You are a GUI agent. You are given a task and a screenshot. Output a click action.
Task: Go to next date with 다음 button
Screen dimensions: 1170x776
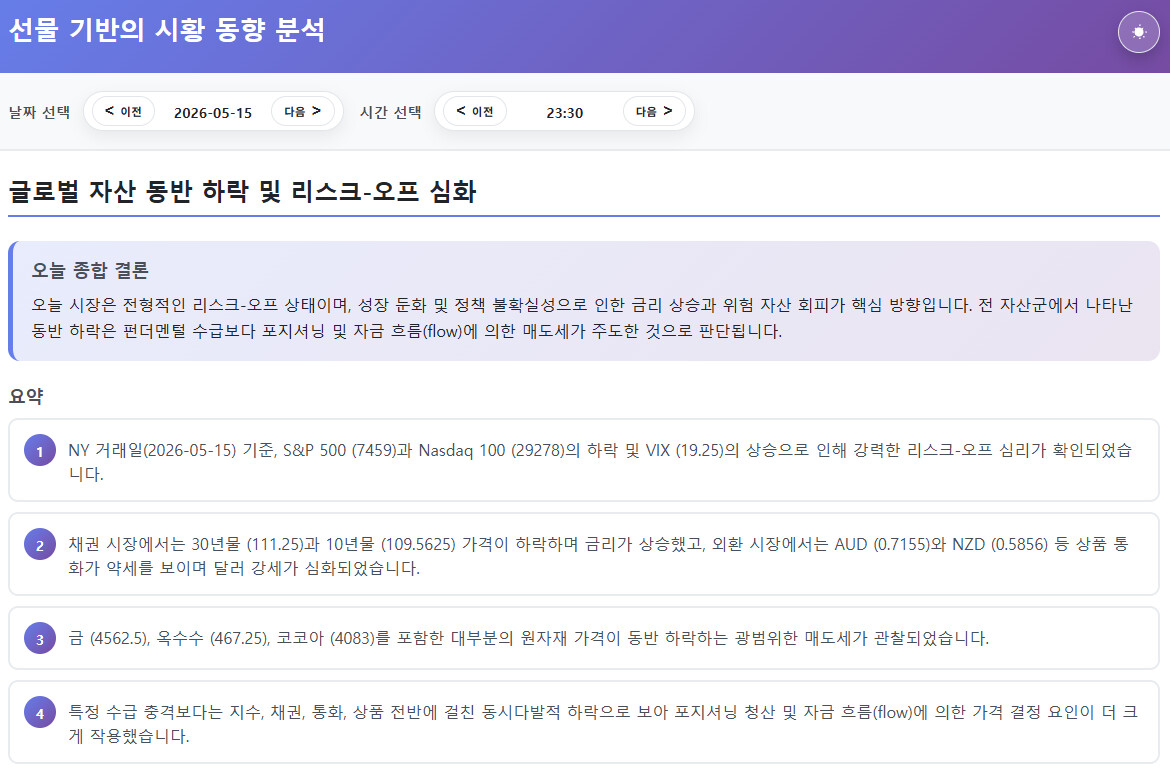(x=302, y=111)
